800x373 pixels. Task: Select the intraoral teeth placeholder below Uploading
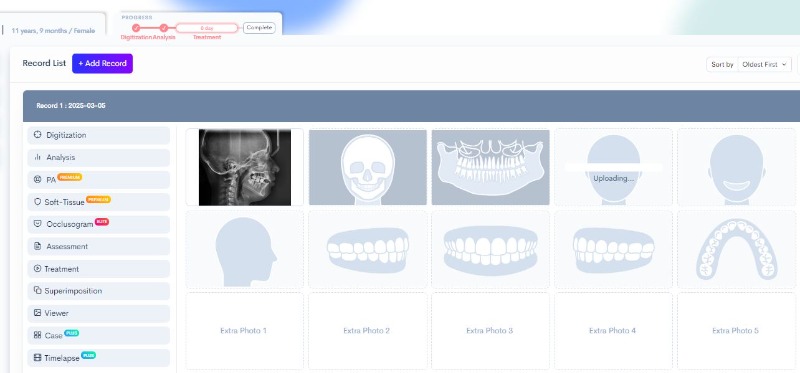tap(613, 250)
